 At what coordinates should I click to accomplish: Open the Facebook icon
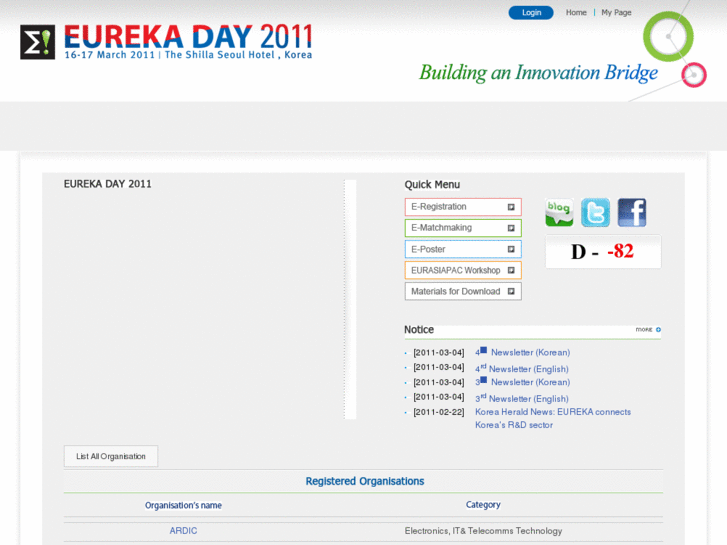click(632, 213)
